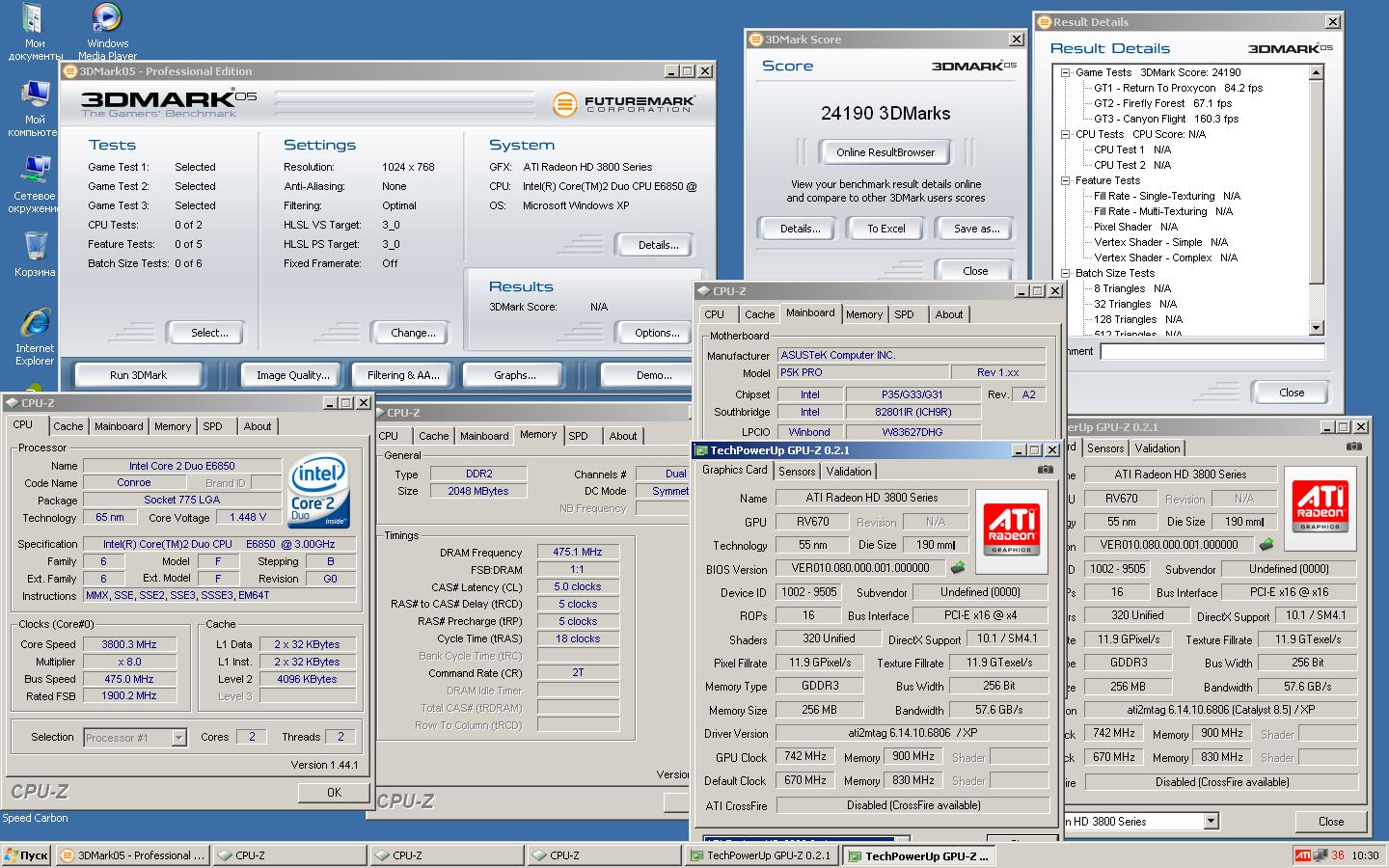1389x868 pixels.
Task: Click the BIOS save chip icon in front GPU-Z
Action: pyautogui.click(x=957, y=569)
